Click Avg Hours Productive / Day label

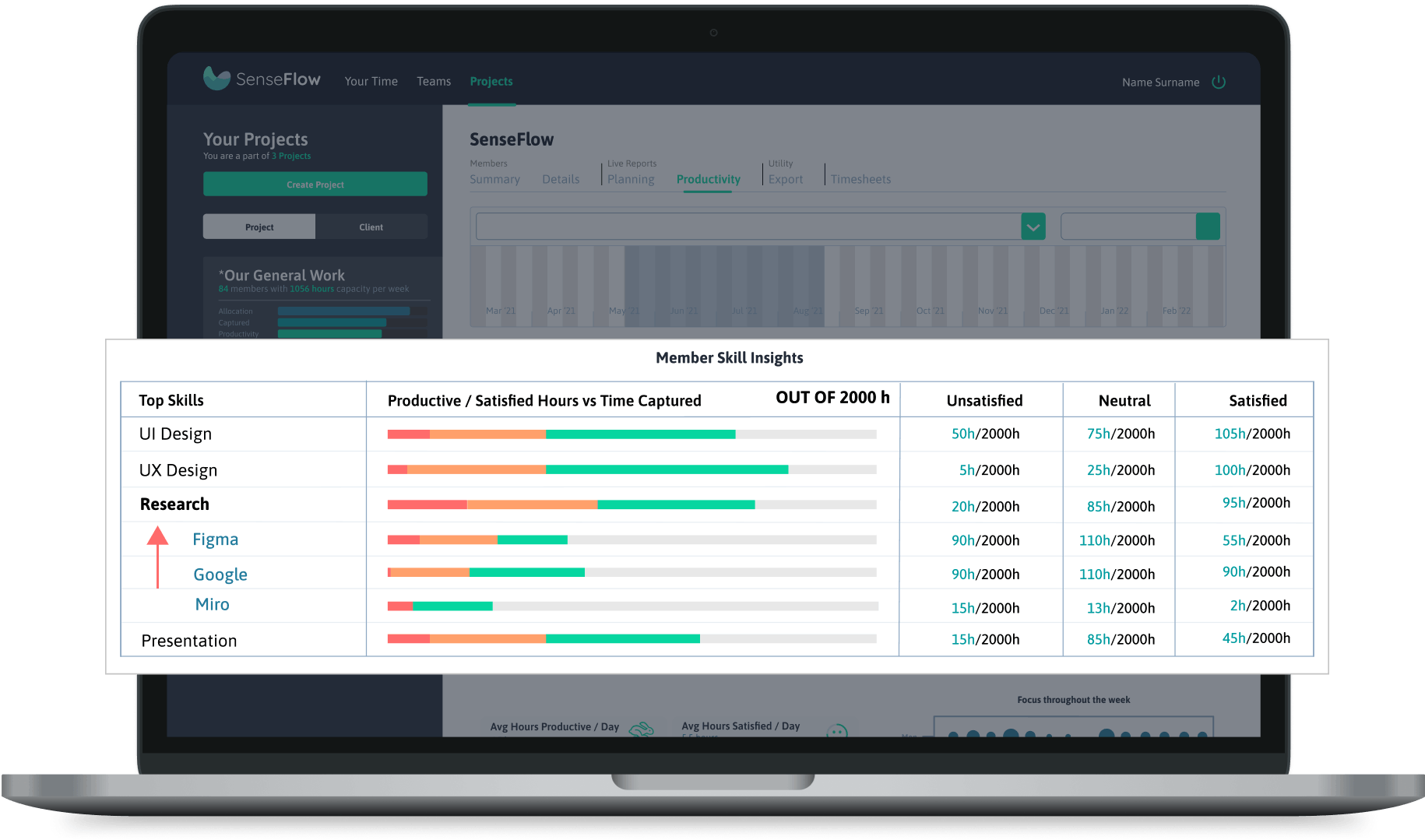click(554, 726)
